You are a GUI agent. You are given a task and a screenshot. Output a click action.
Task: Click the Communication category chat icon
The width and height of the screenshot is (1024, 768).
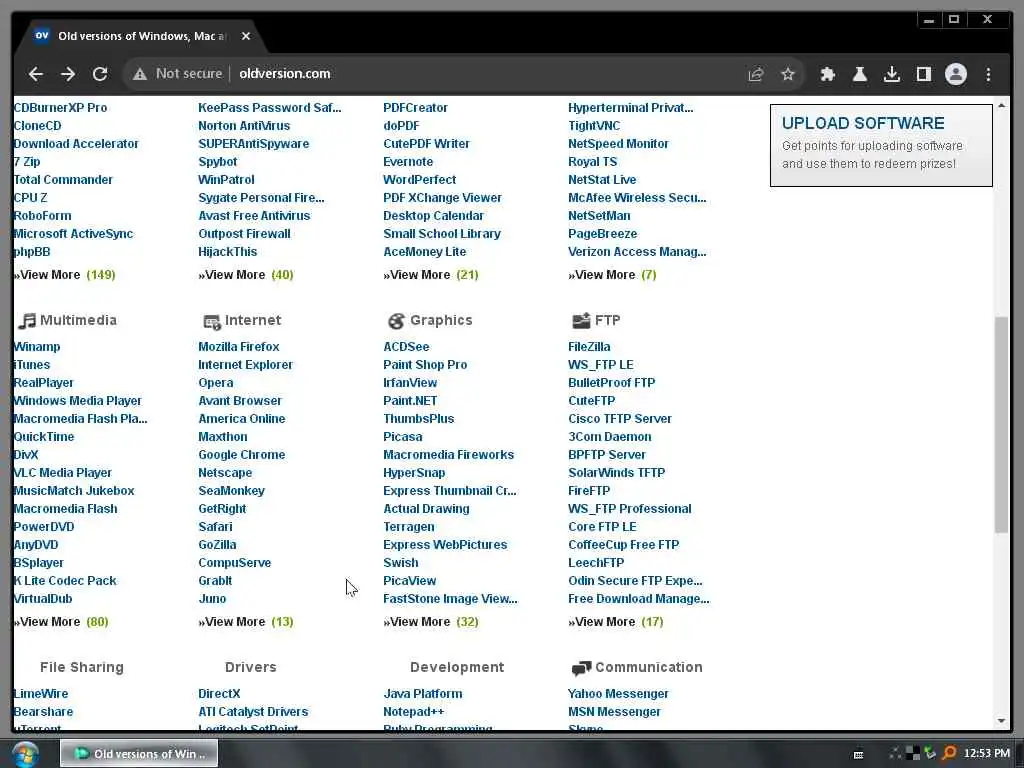tap(581, 667)
